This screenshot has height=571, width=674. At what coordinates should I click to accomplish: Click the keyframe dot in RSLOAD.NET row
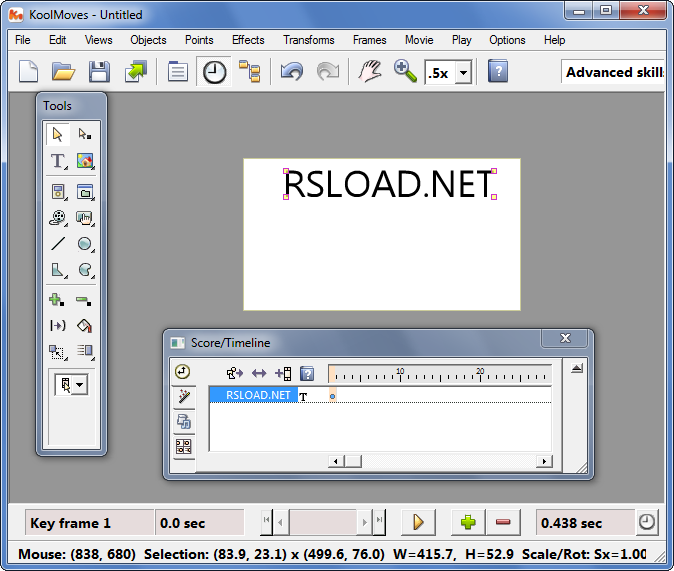tap(333, 396)
